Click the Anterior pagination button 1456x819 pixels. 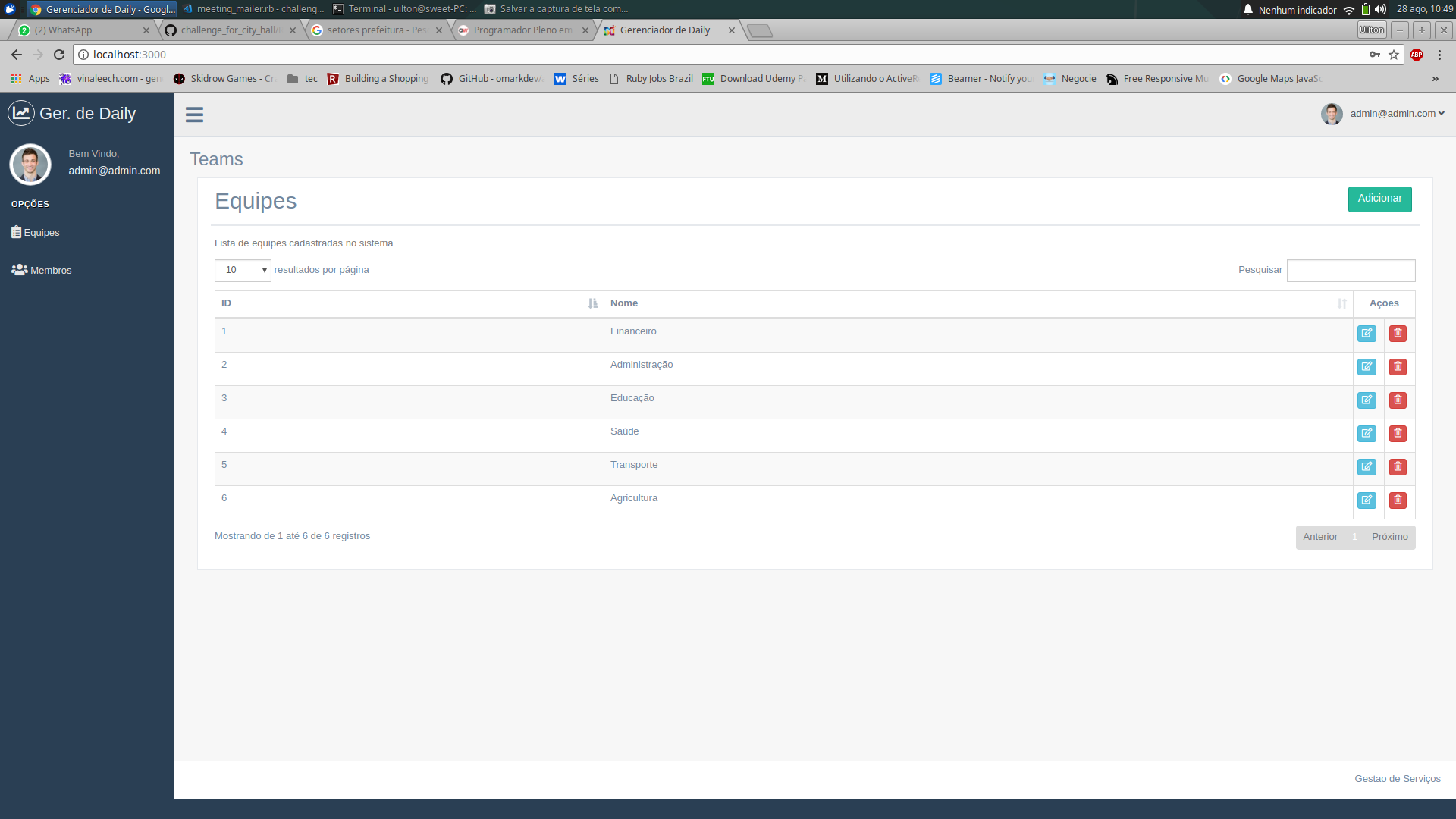point(1320,536)
